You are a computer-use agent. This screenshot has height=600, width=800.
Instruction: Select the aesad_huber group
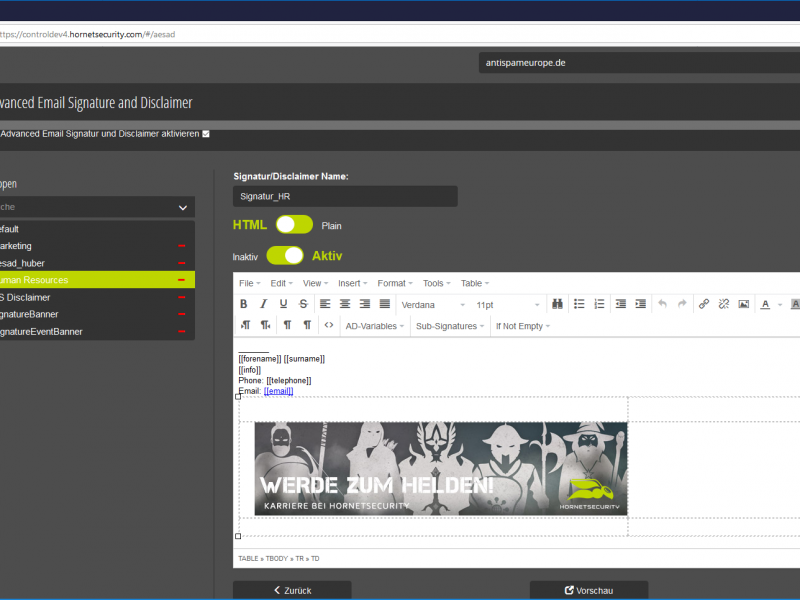96,263
